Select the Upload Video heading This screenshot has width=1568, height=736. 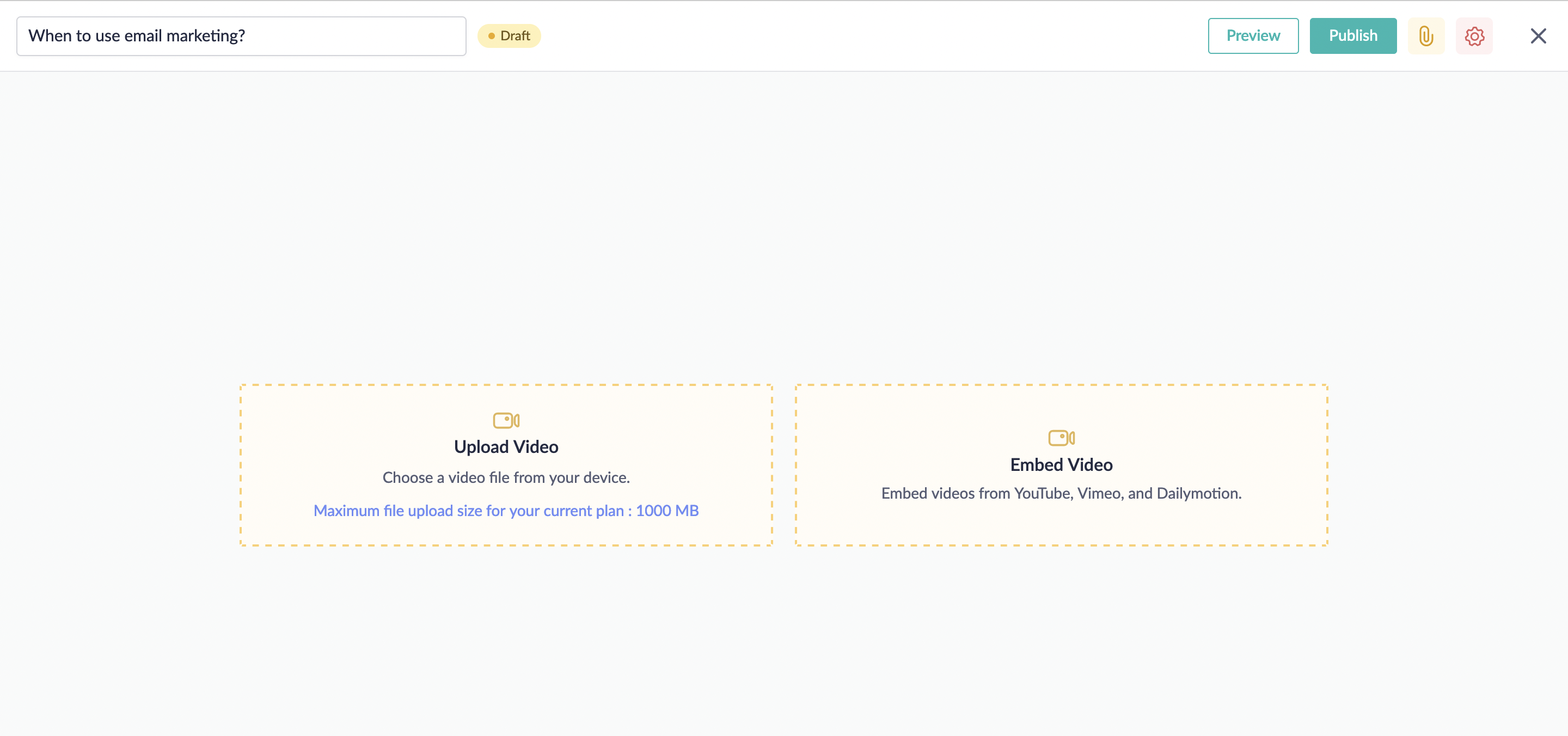(506, 447)
